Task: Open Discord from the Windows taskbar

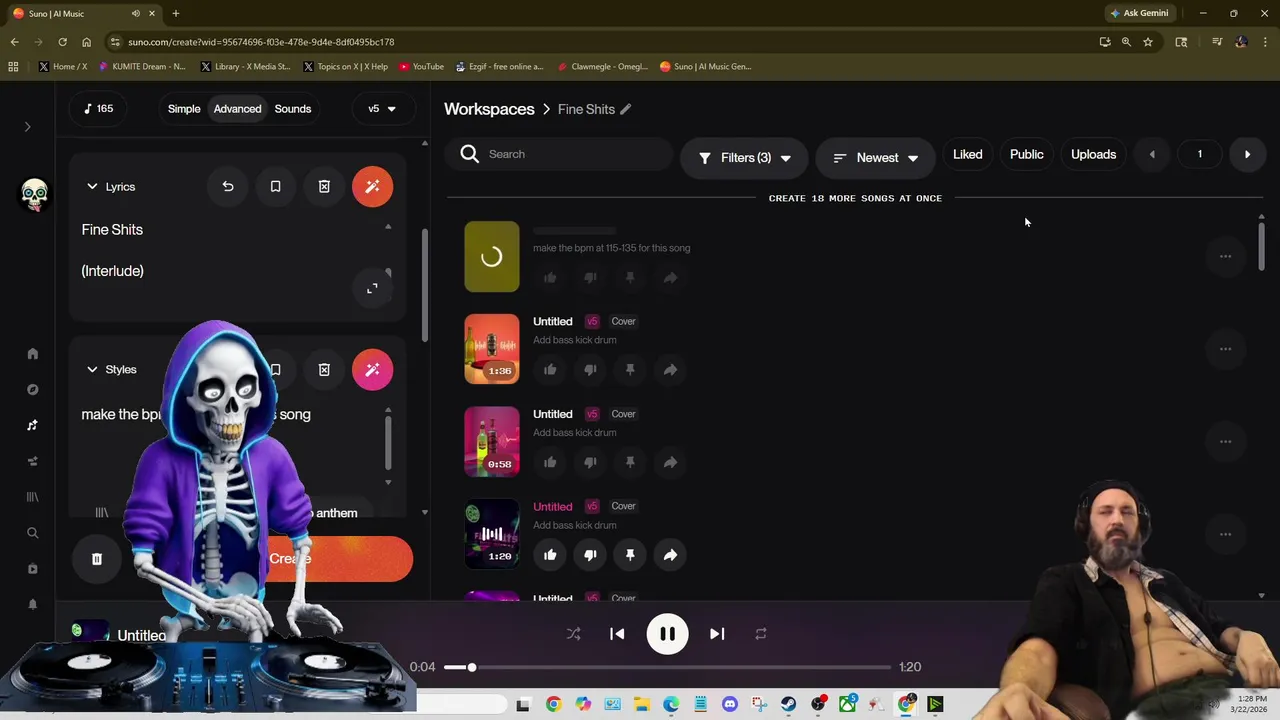Action: (729, 705)
